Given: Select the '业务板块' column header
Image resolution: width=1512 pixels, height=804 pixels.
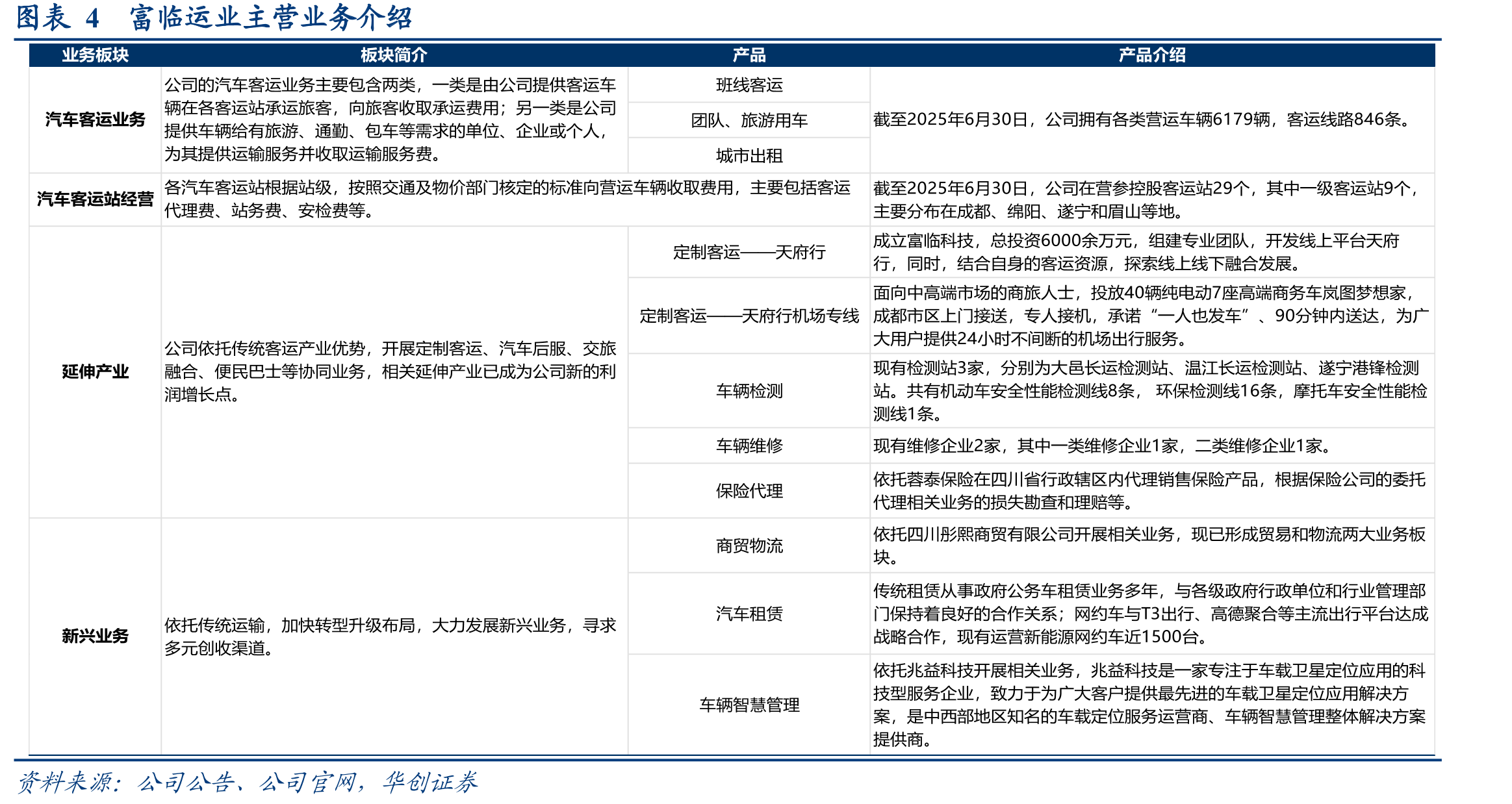Looking at the screenshot, I should click(x=96, y=55).
